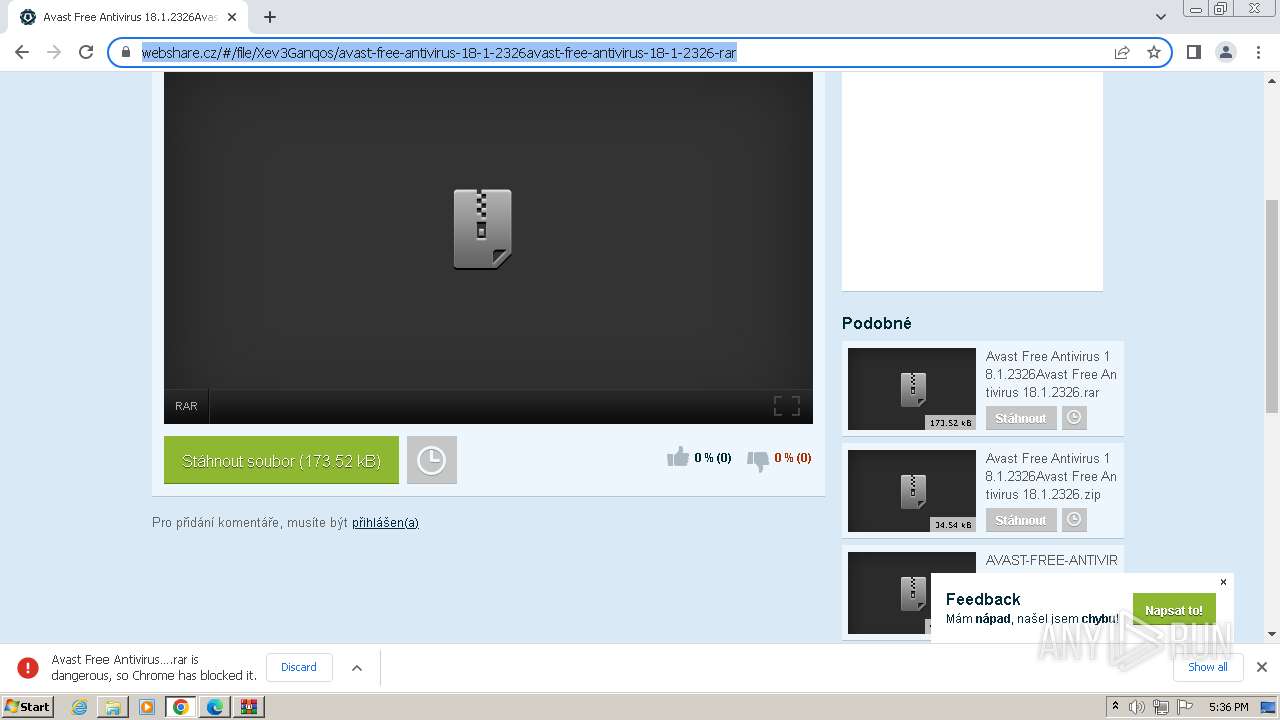Open a new browser tab
Image resolution: width=1280 pixels, height=720 pixels.
click(270, 17)
